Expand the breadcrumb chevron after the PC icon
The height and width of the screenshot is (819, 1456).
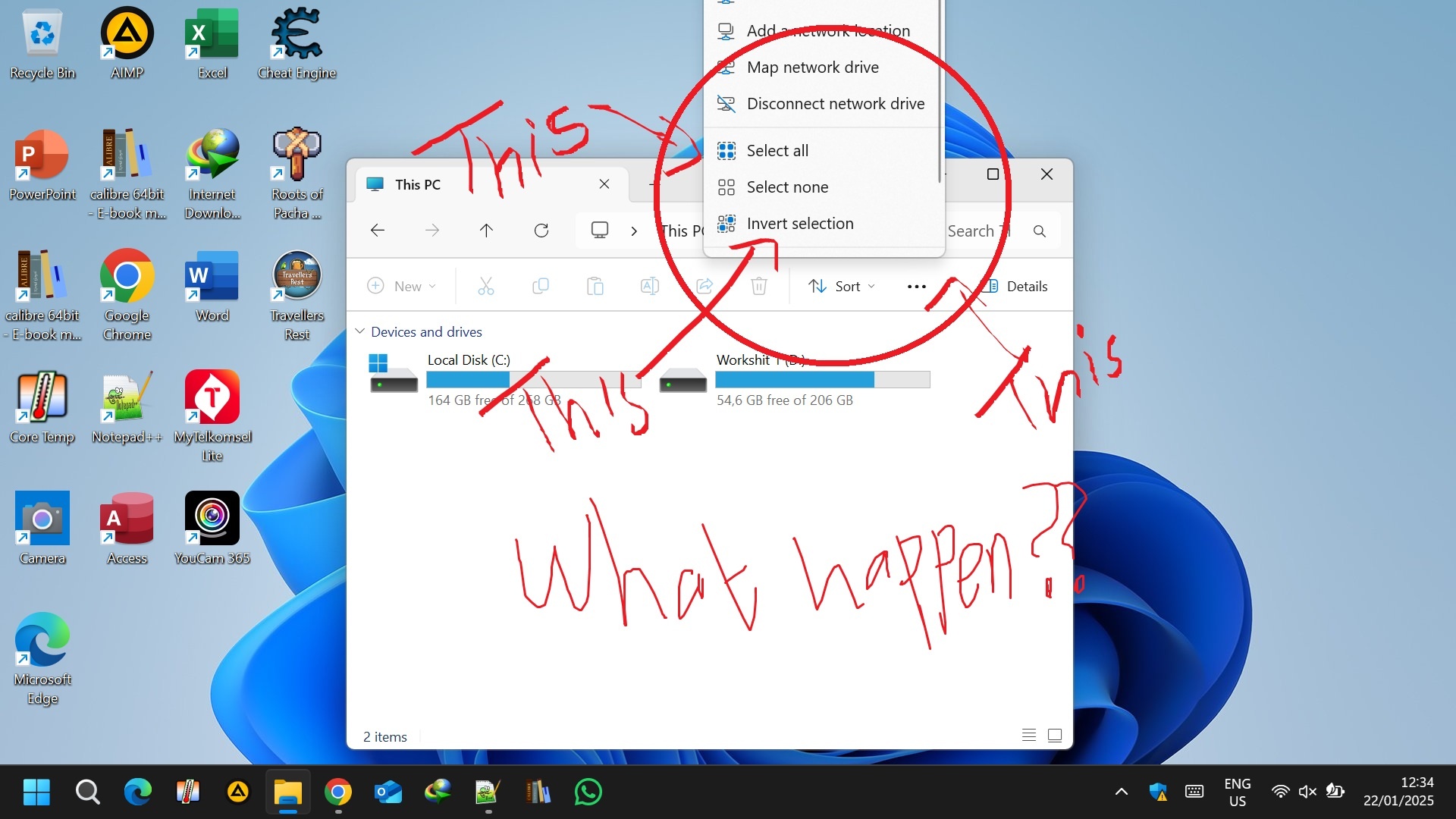pyautogui.click(x=634, y=231)
